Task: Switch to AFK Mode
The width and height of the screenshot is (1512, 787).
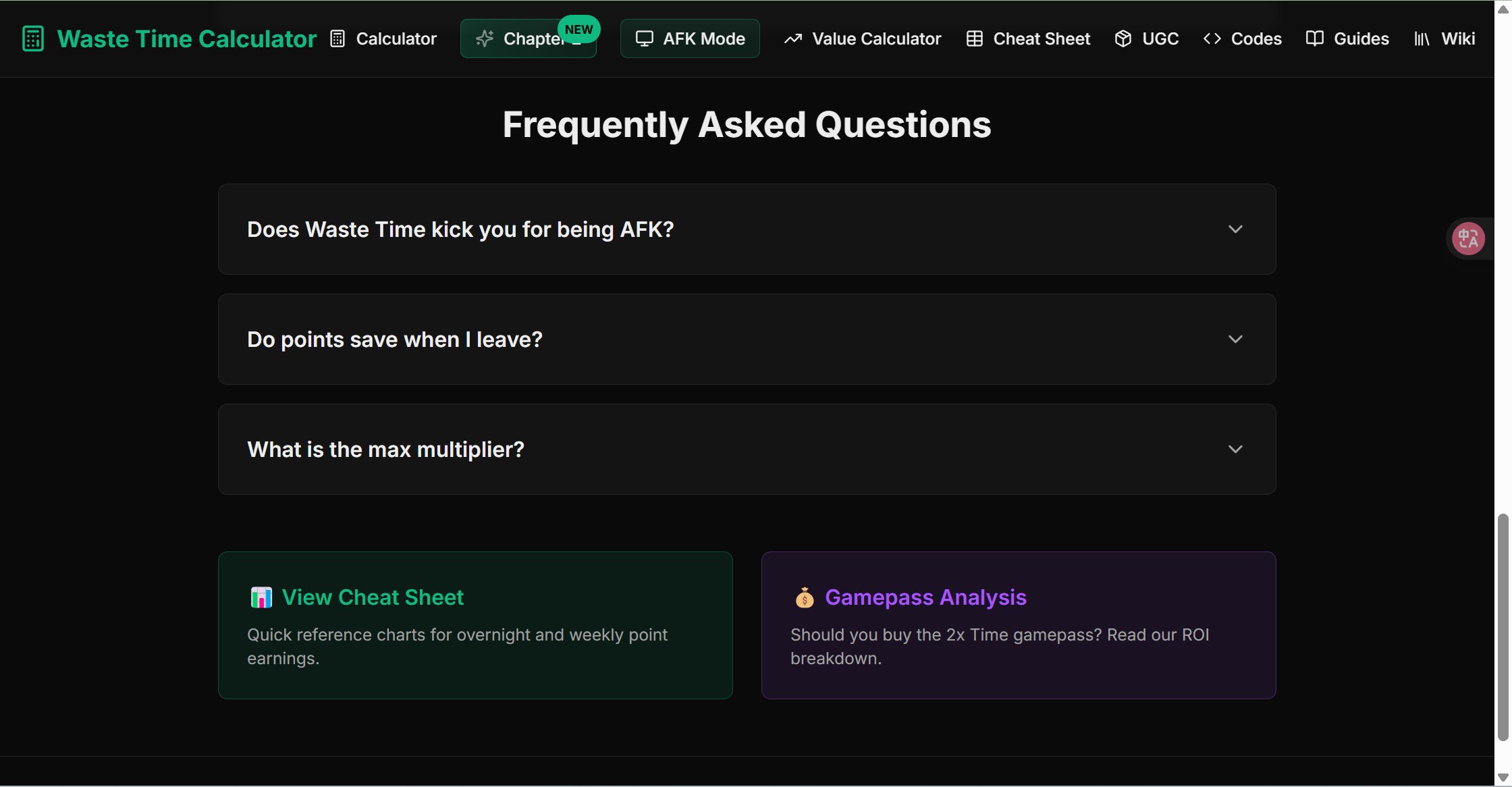Action: pos(689,38)
